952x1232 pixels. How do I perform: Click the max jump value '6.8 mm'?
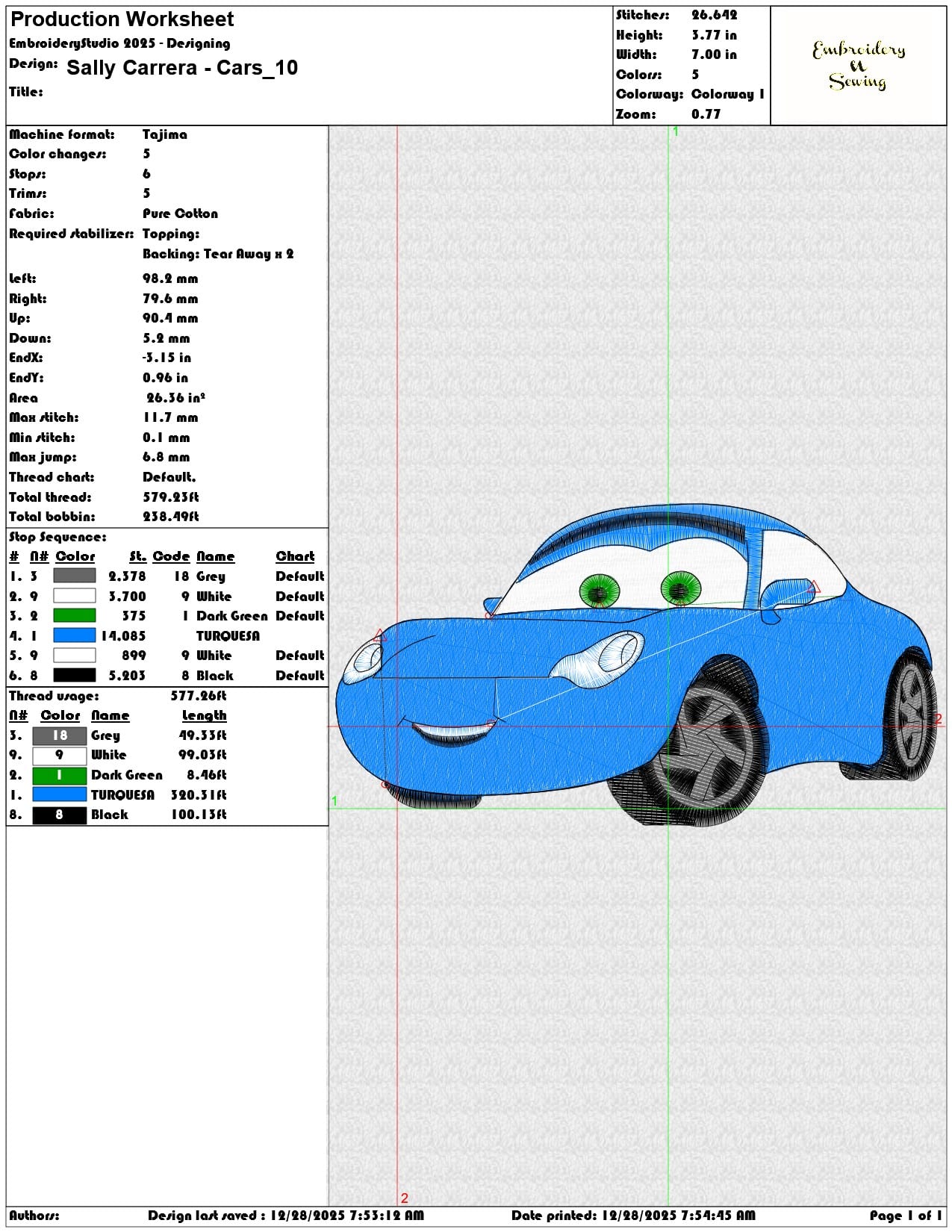tap(167, 457)
